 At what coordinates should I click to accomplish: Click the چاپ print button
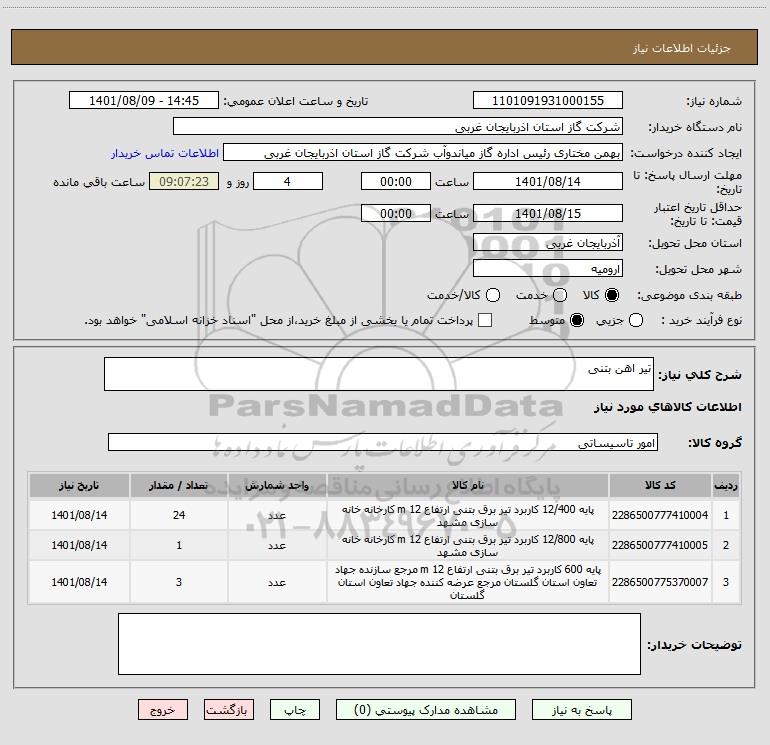(x=295, y=710)
